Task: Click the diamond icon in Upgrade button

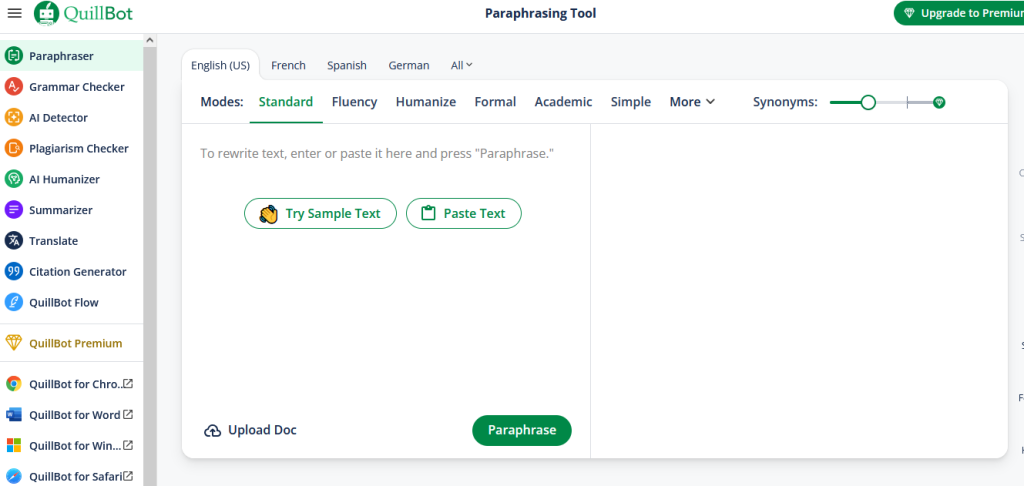Action: [x=909, y=13]
